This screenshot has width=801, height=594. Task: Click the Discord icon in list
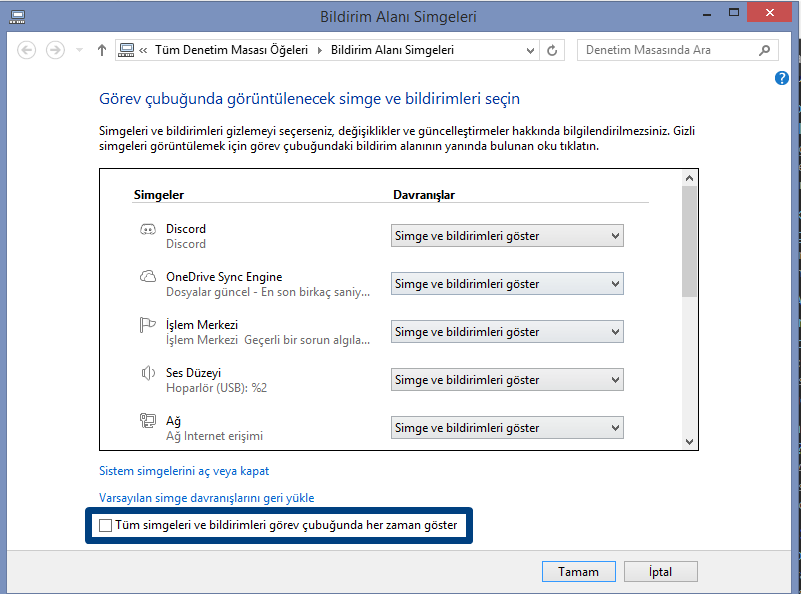147,230
